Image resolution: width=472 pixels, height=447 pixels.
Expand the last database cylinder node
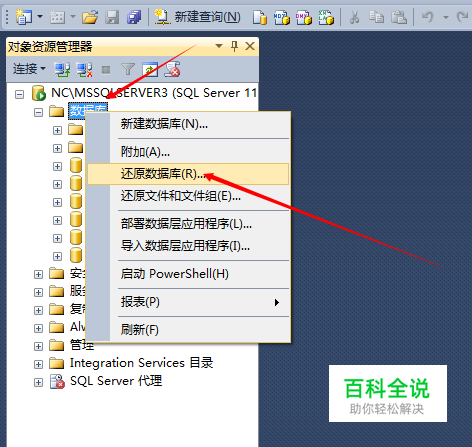pyautogui.click(x=58, y=256)
